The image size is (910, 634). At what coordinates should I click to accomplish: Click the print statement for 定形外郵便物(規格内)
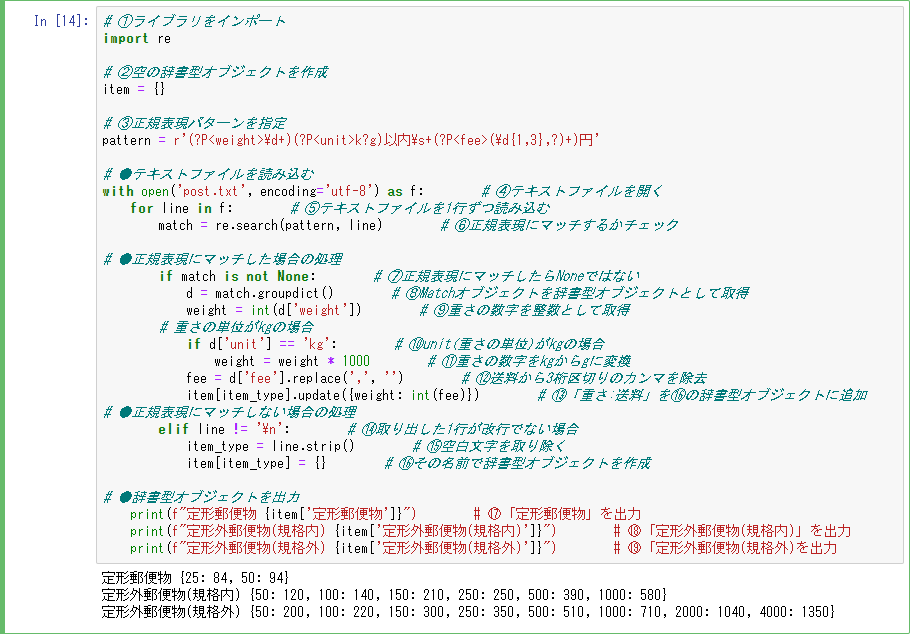pos(343,531)
